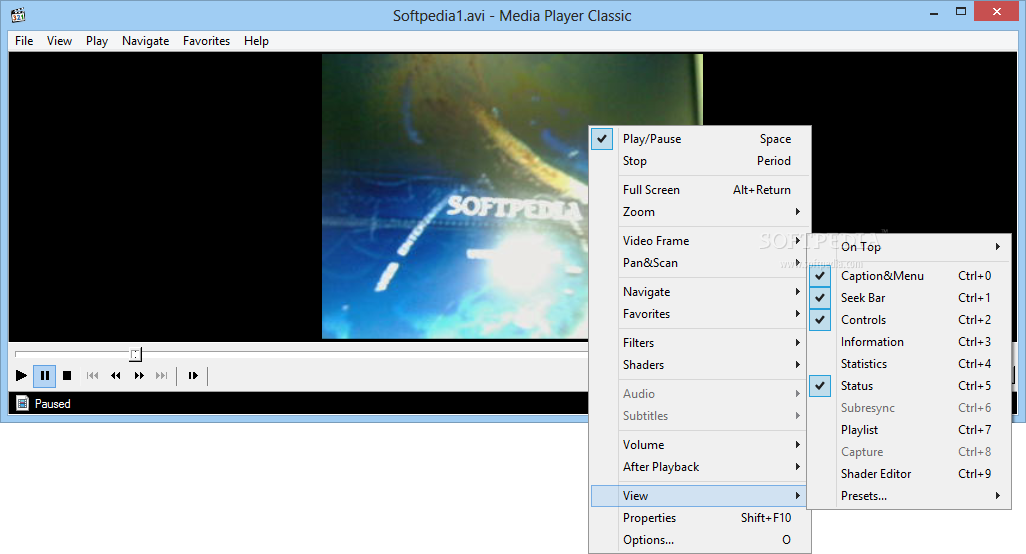Expand the Navigate submenu in the context menu
The width and height of the screenshot is (1026, 554).
(700, 292)
